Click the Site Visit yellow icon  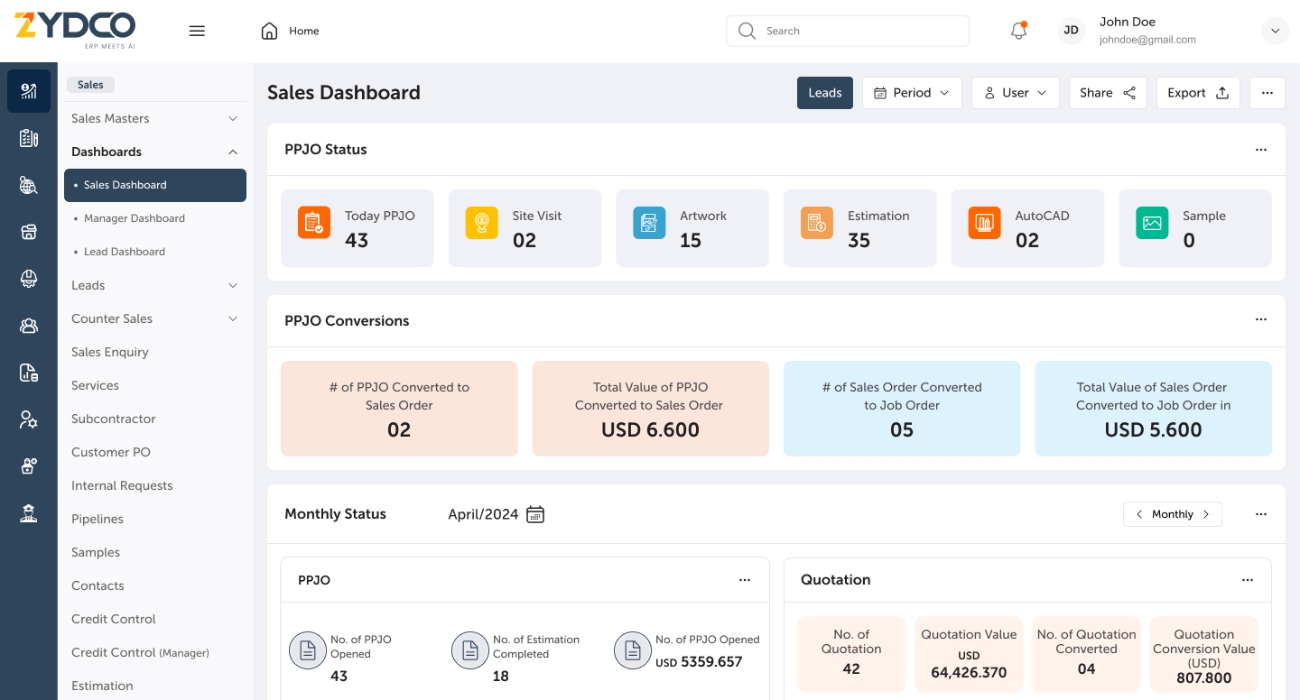pos(481,222)
